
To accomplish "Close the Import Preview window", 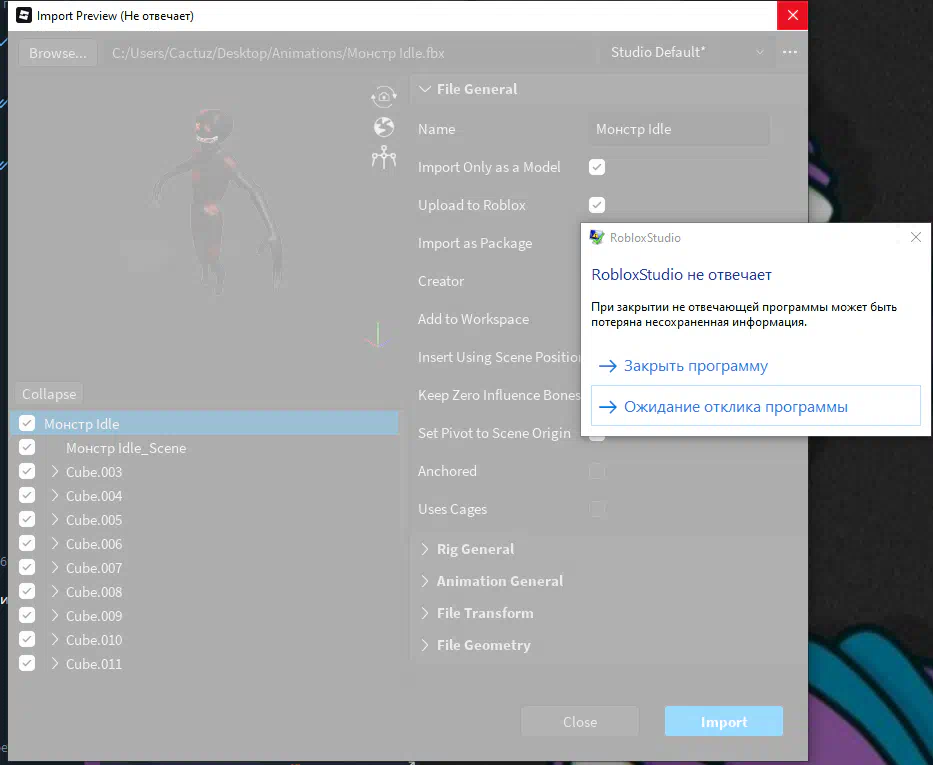I will coord(793,15).
